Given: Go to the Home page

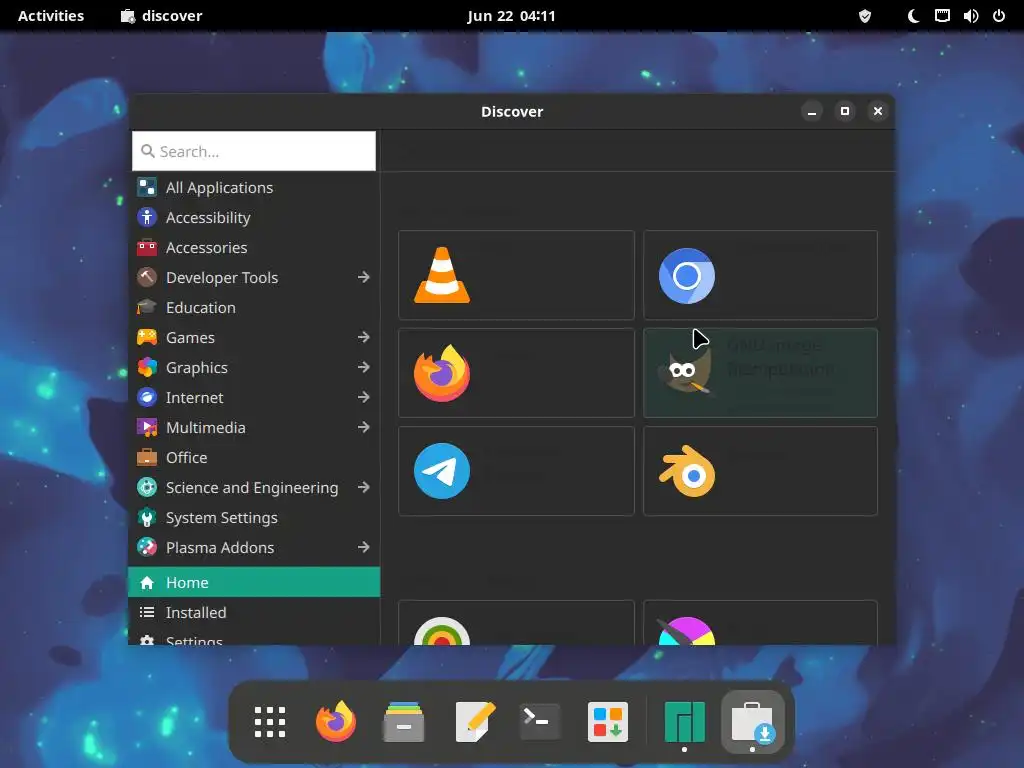Looking at the screenshot, I should click(x=255, y=583).
